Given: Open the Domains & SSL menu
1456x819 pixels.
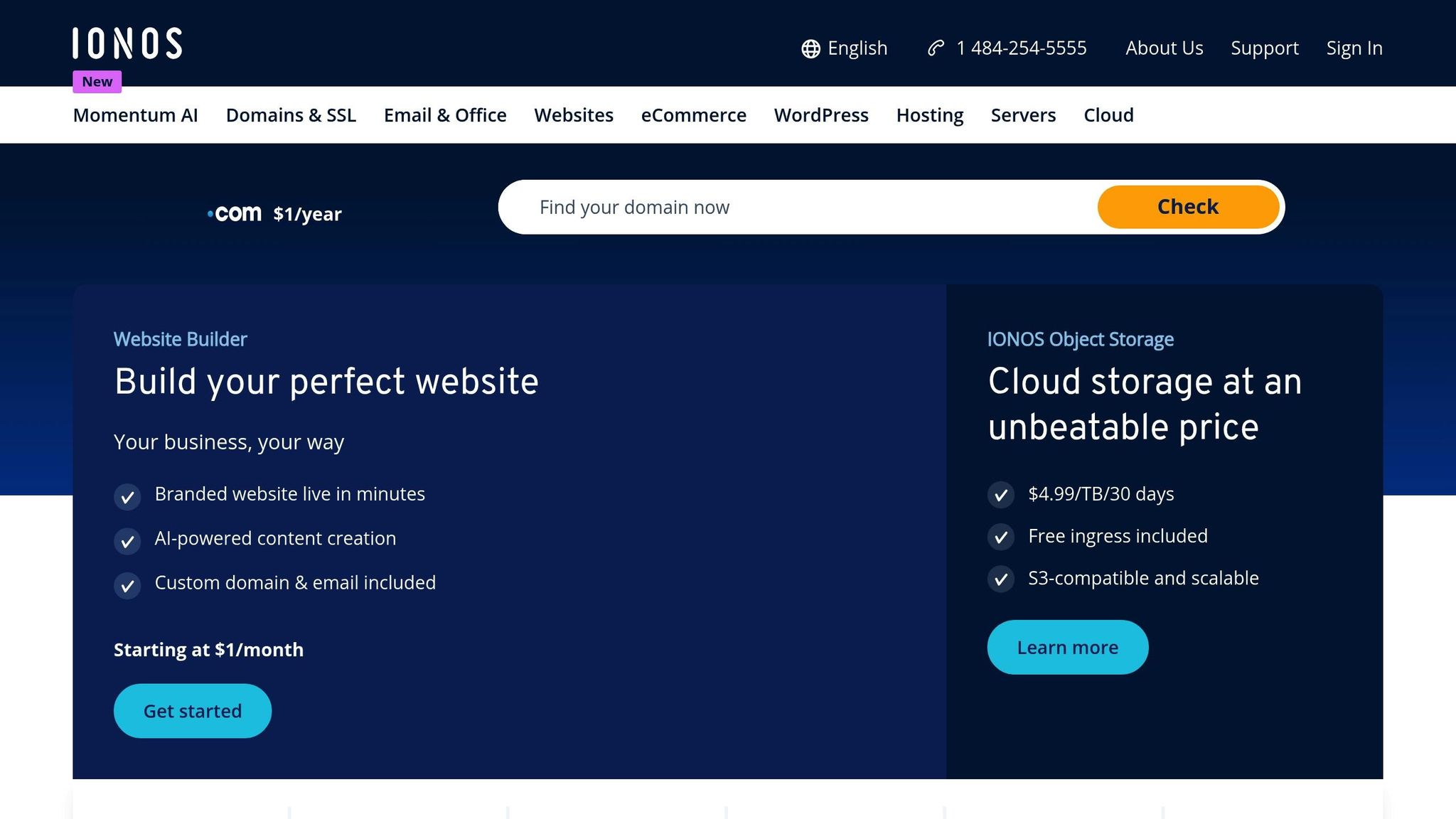Looking at the screenshot, I should (291, 115).
